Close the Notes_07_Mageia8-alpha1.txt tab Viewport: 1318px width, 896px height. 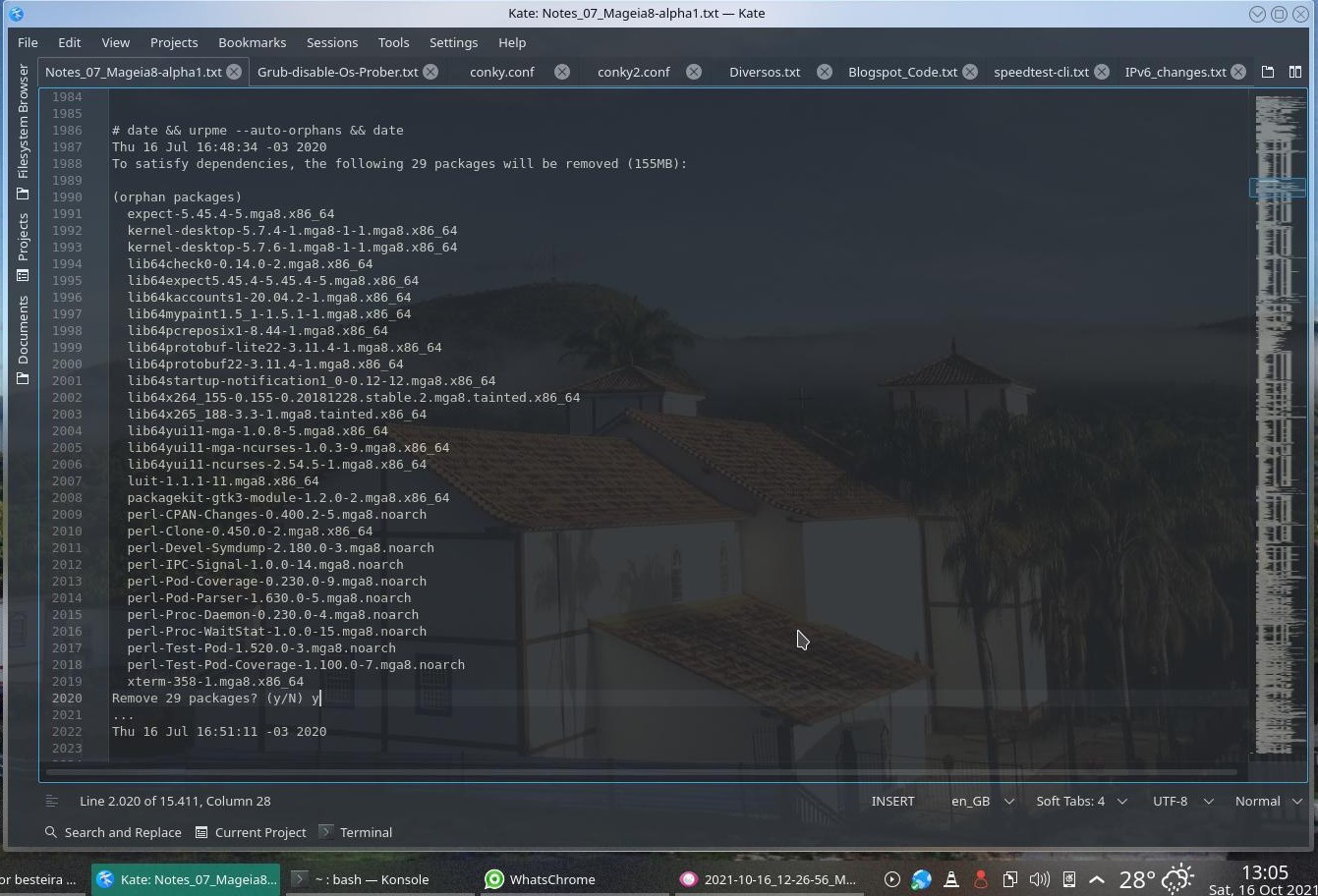point(234,72)
